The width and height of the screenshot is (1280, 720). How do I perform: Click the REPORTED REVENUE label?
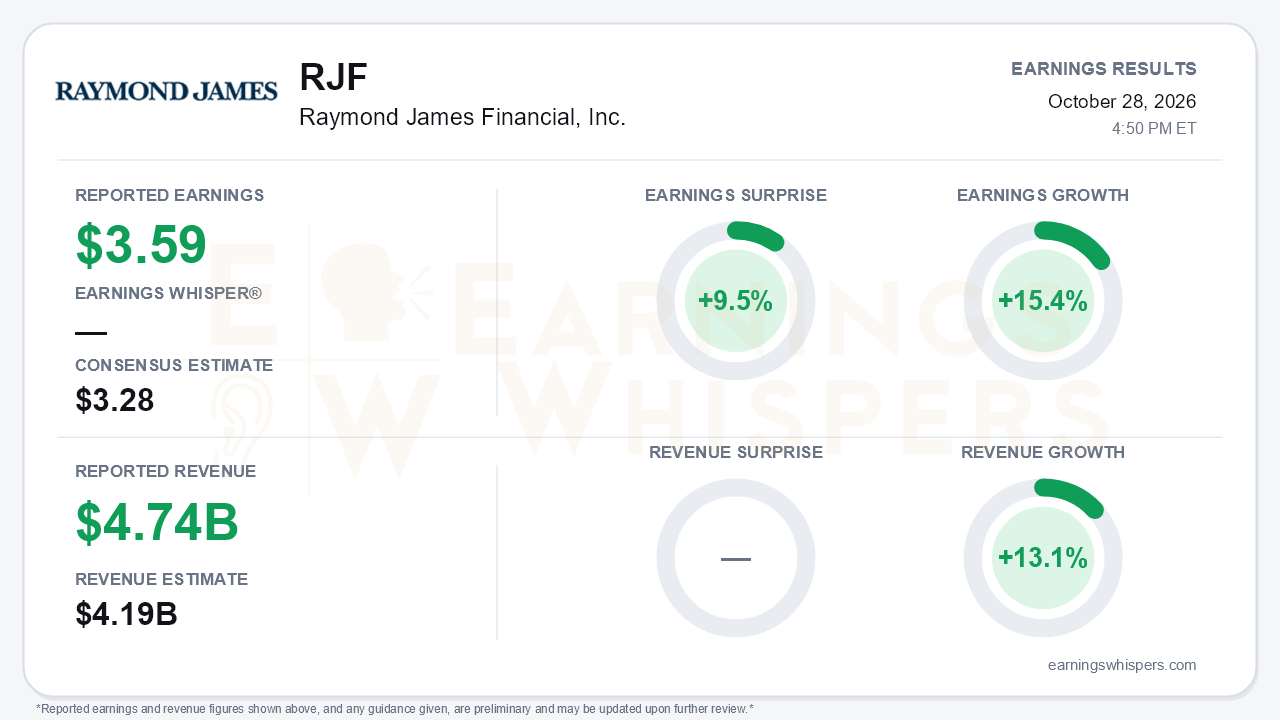coord(166,472)
